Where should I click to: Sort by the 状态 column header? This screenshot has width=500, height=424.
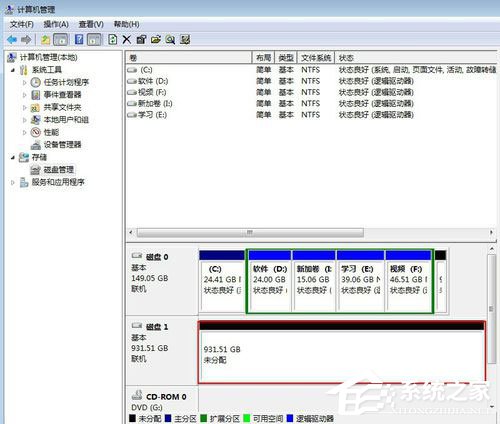(416, 58)
